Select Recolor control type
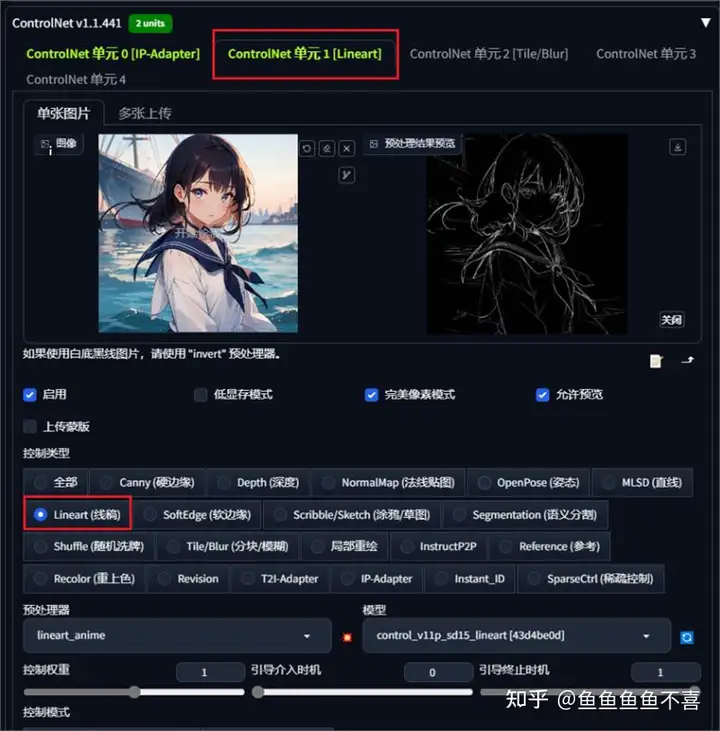The image size is (720, 731). point(84,579)
